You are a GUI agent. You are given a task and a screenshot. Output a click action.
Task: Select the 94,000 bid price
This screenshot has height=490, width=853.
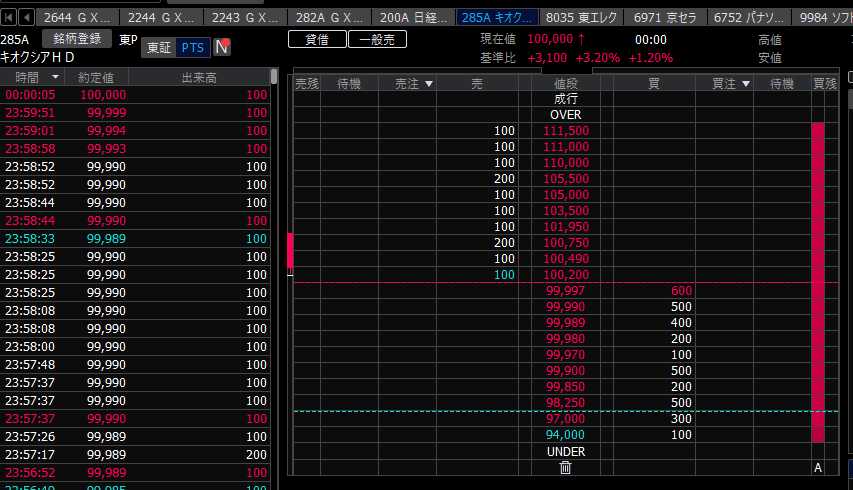tap(566, 435)
